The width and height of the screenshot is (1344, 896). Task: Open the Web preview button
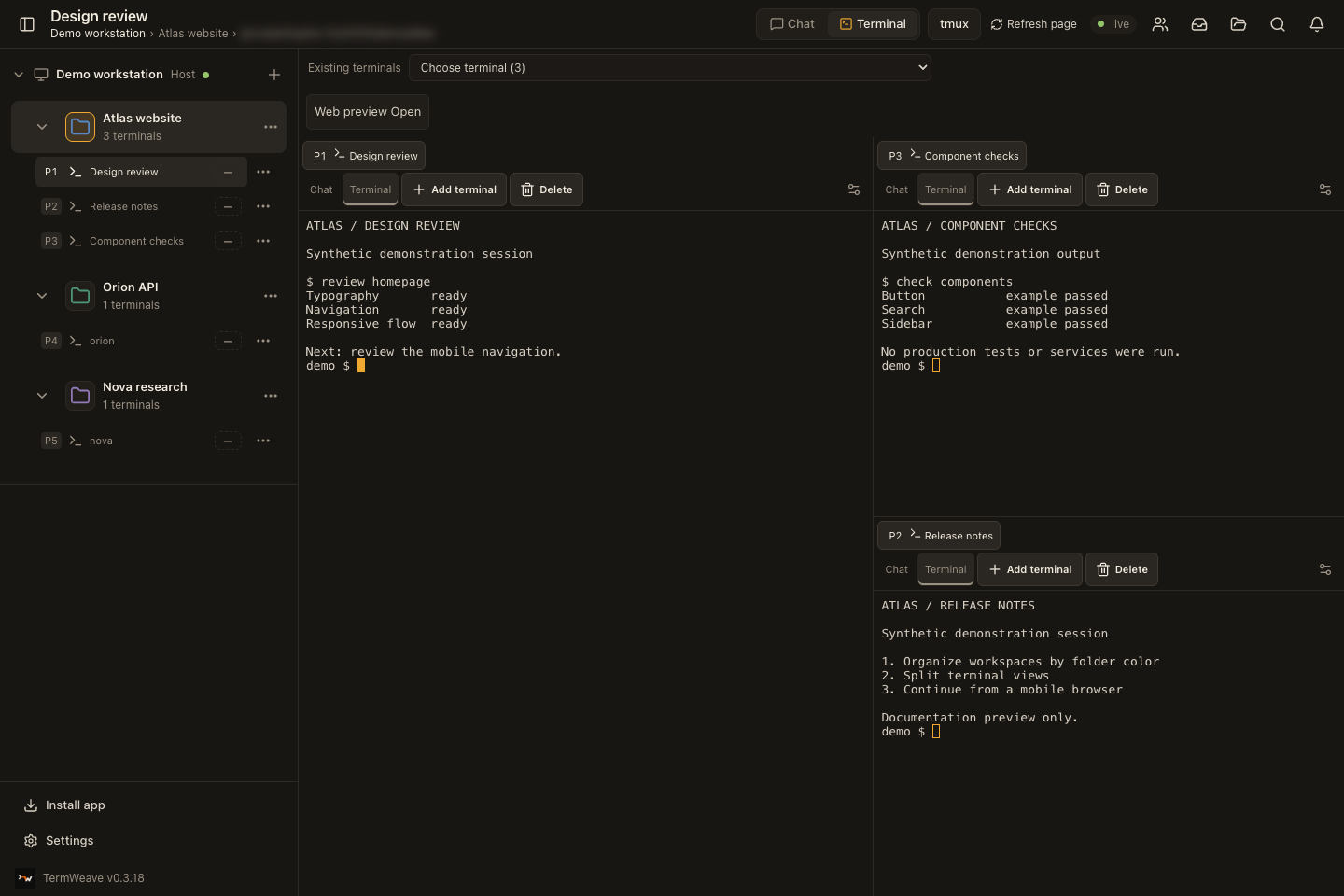(368, 112)
